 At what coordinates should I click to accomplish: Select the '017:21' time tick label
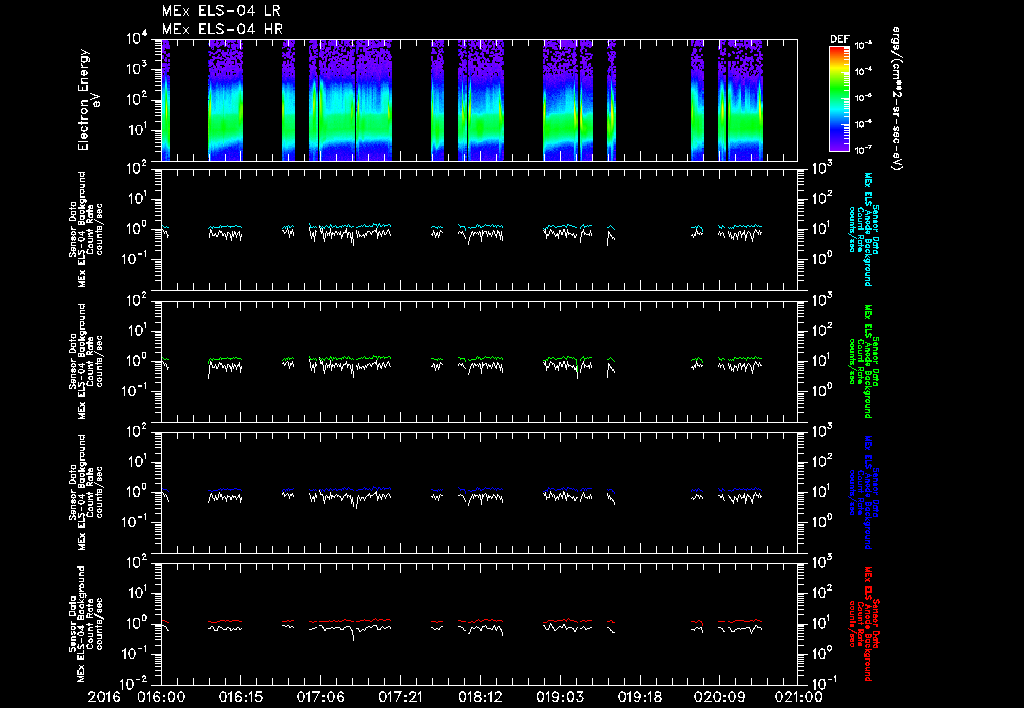(400, 697)
